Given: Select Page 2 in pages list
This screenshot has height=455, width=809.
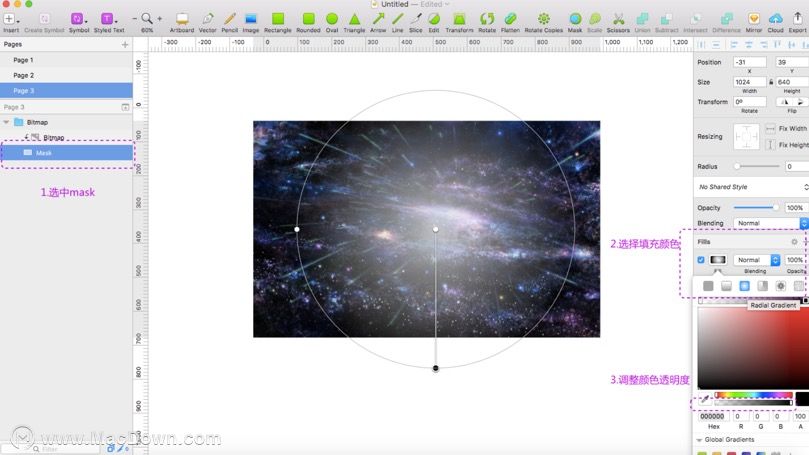Looking at the screenshot, I should pyautogui.click(x=66, y=75).
